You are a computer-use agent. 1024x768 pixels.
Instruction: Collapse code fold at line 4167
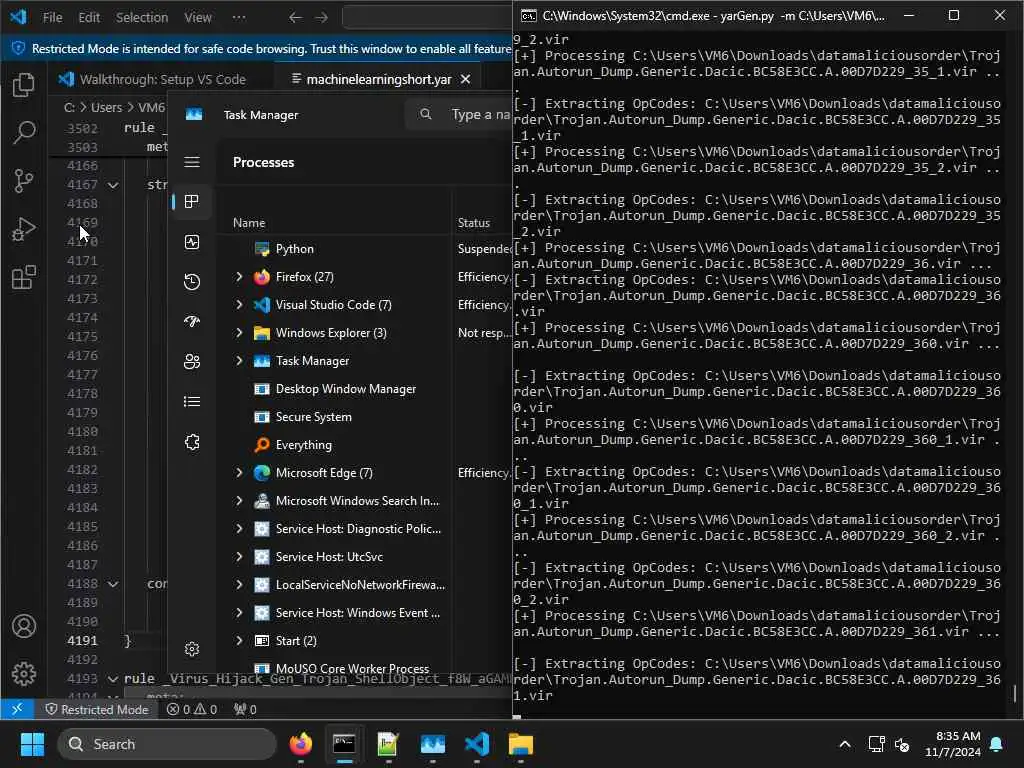click(x=113, y=185)
